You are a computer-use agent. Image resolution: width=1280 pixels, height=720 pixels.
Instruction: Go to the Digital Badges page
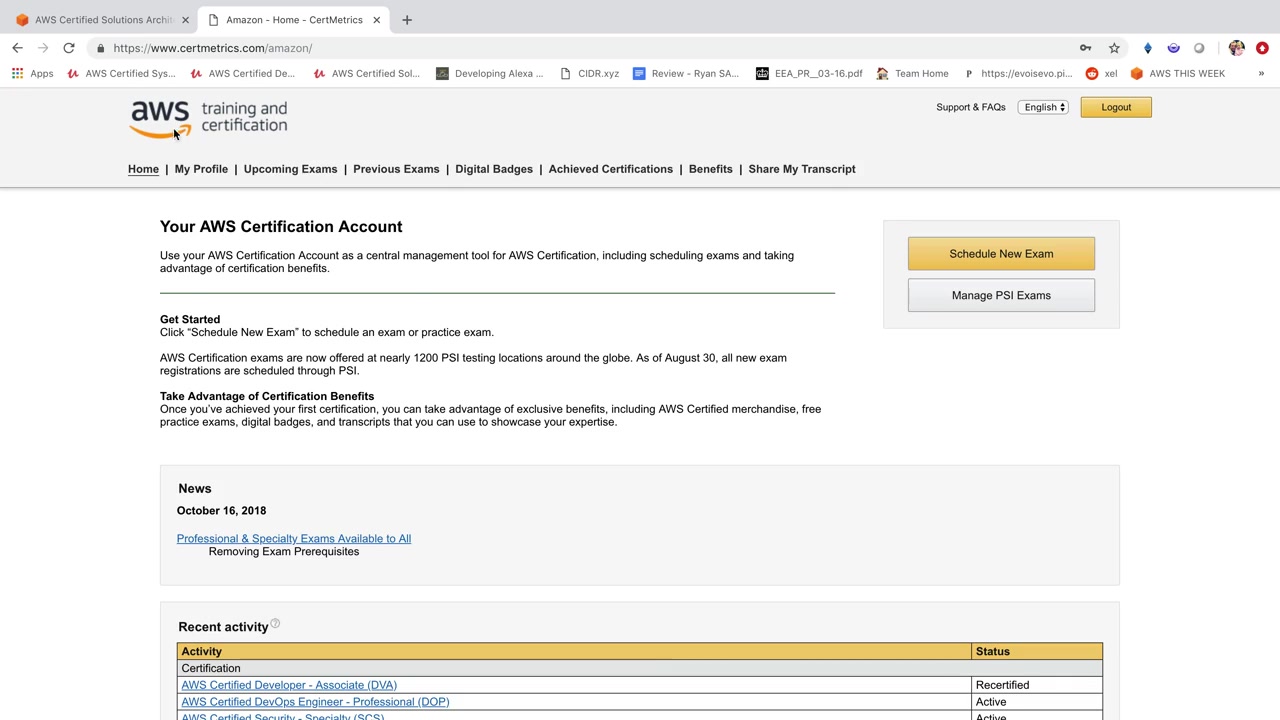[x=494, y=169]
